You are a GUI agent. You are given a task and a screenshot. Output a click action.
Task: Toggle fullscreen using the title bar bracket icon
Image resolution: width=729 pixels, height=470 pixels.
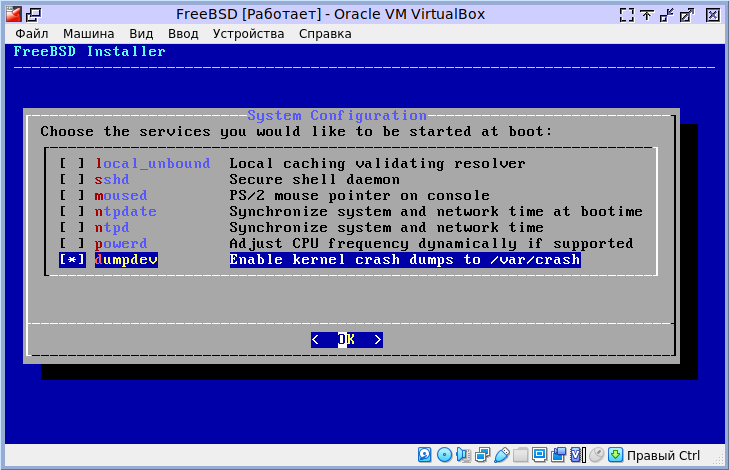[x=627, y=15]
